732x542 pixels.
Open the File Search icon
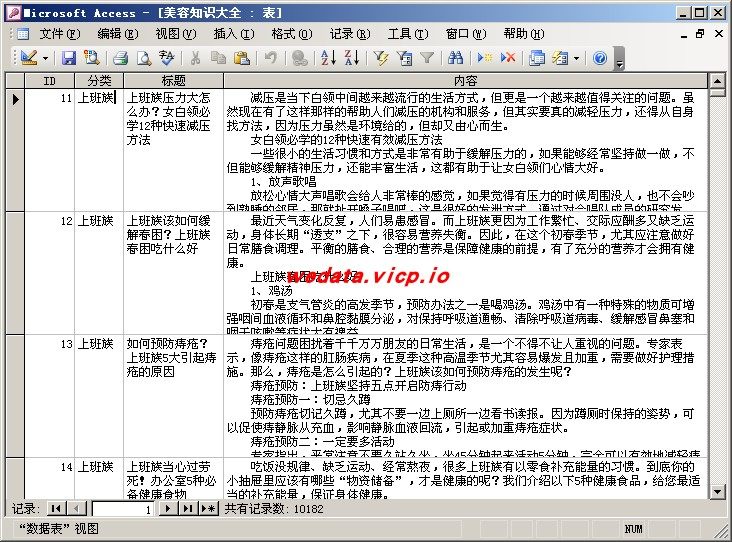pyautogui.click(x=91, y=58)
